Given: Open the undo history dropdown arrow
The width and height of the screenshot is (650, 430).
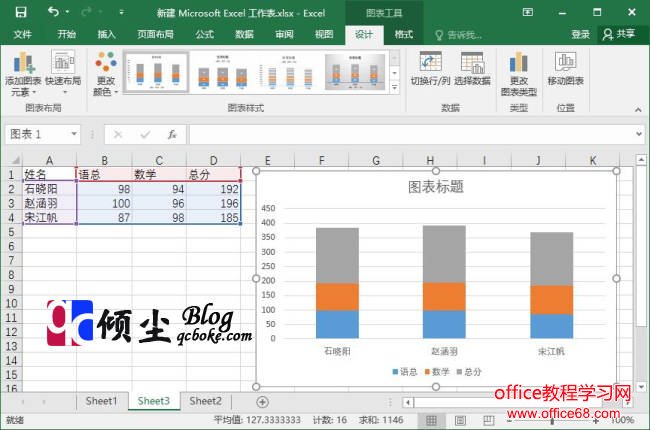Looking at the screenshot, I should coord(68,12).
